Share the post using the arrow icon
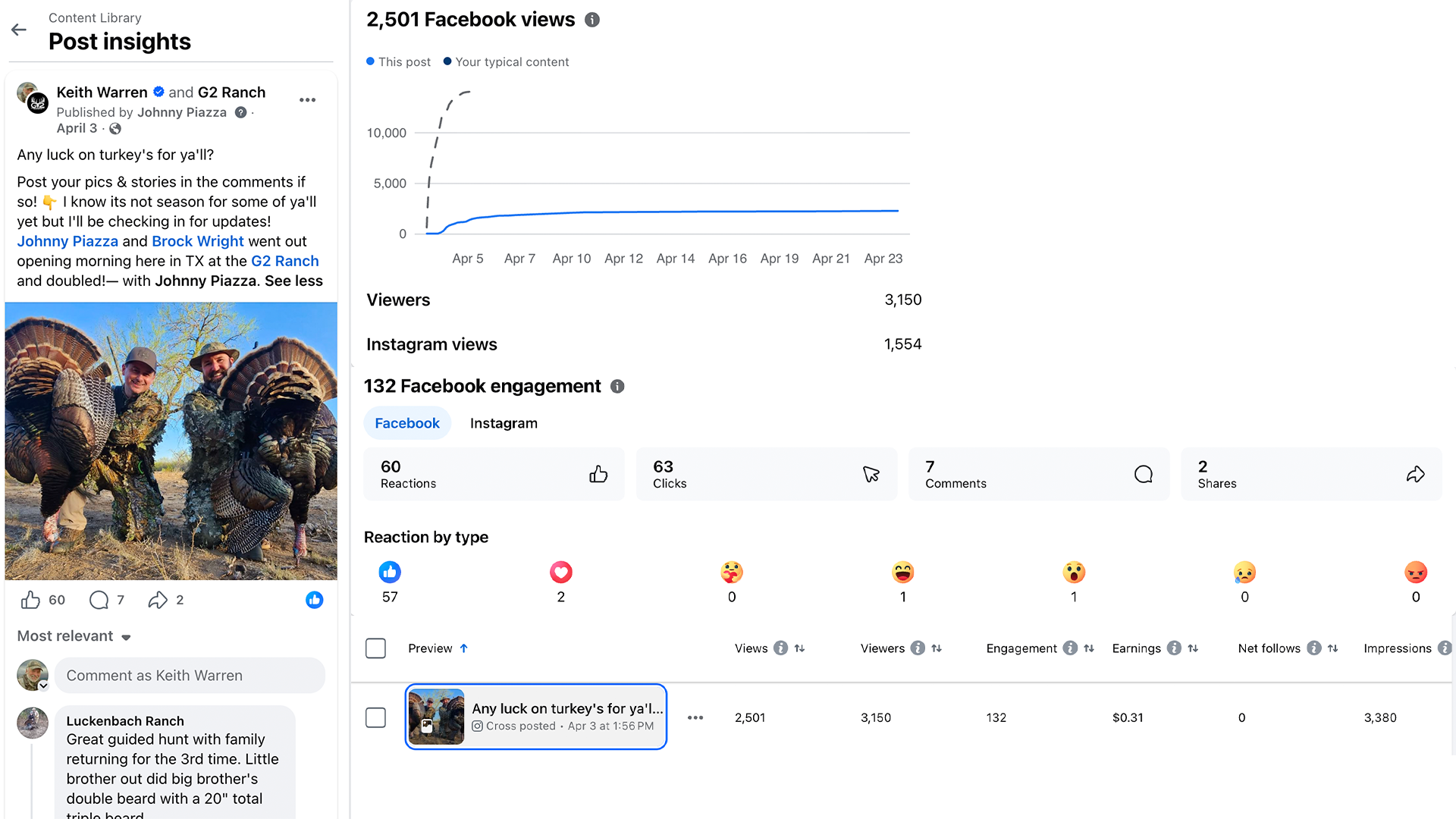This screenshot has width=1456, height=819. click(158, 600)
